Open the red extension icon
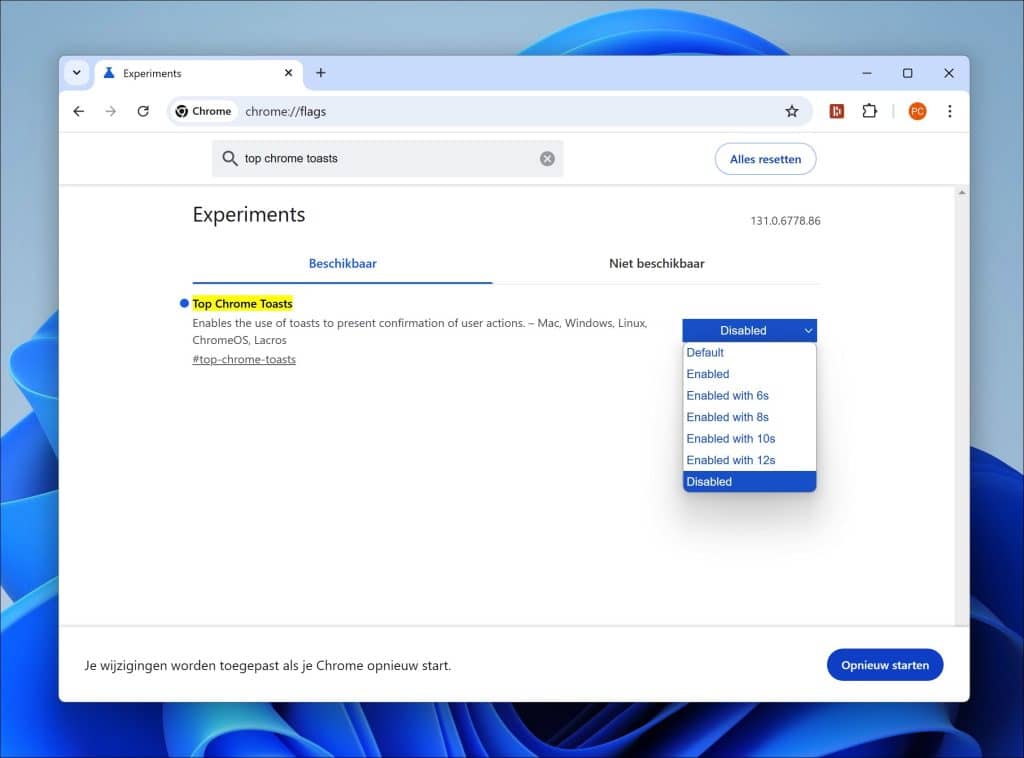 click(837, 111)
